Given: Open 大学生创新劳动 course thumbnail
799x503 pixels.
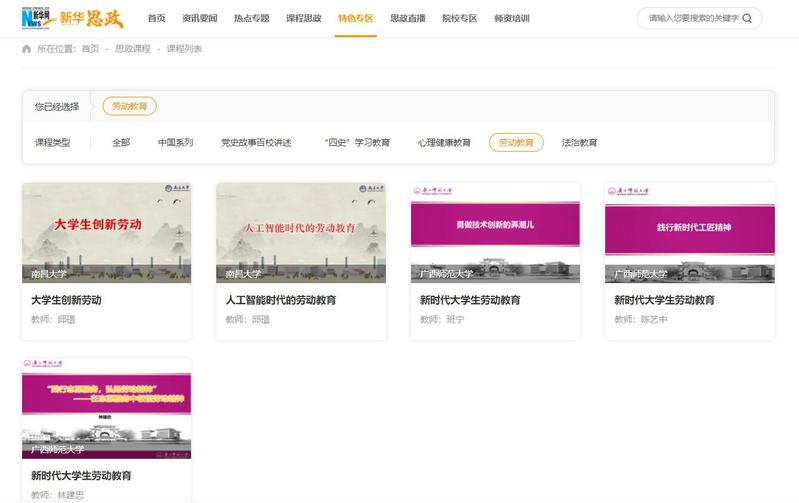Looking at the screenshot, I should (106, 232).
